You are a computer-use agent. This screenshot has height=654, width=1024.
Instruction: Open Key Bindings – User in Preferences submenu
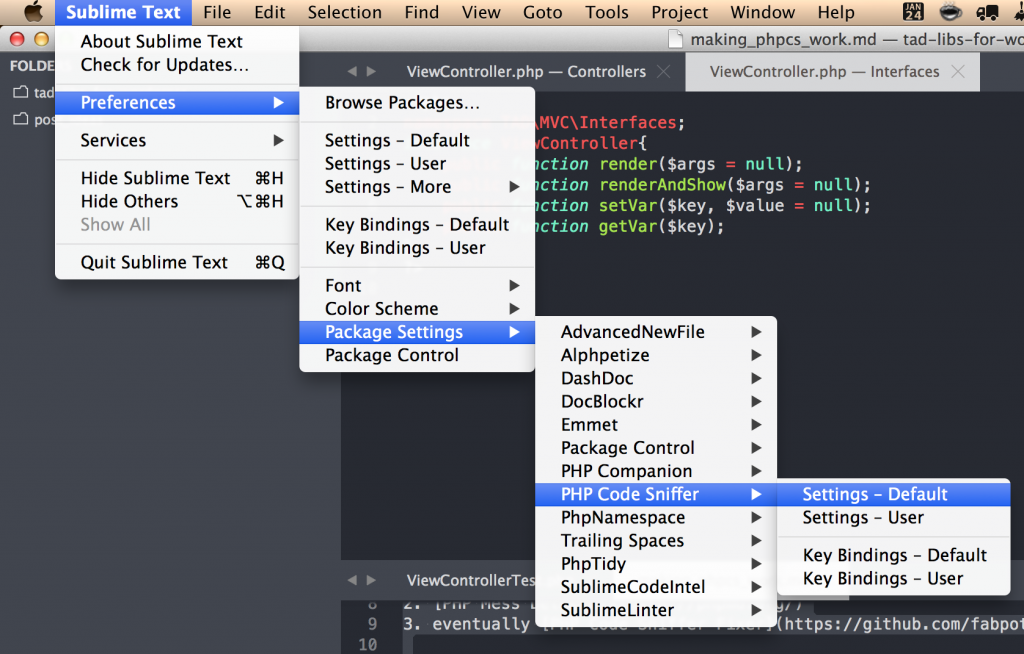[417, 248]
